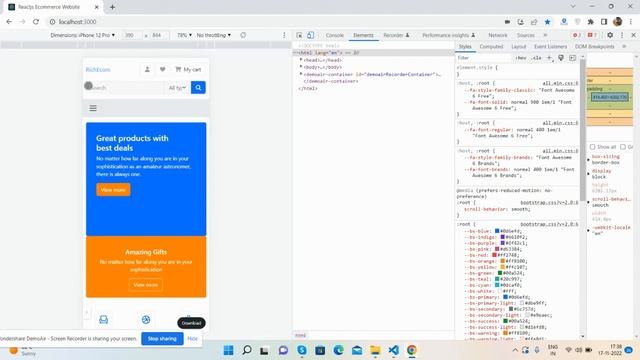Open the Layout subtab
The width and height of the screenshot is (640, 360).
518,47
